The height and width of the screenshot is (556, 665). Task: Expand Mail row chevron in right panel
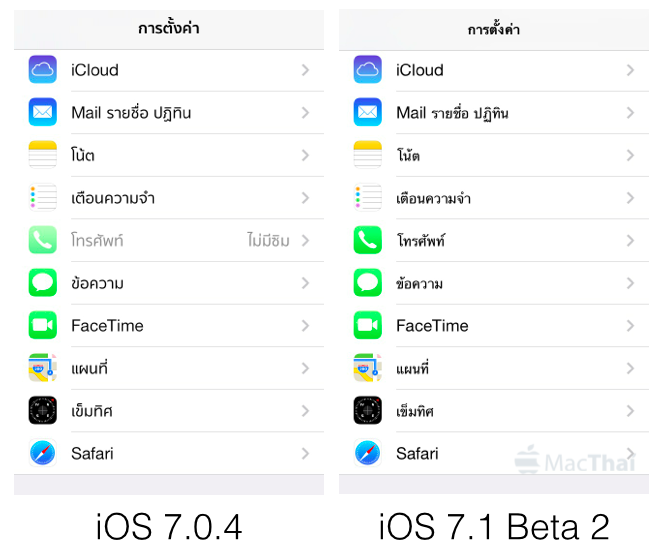click(x=631, y=113)
